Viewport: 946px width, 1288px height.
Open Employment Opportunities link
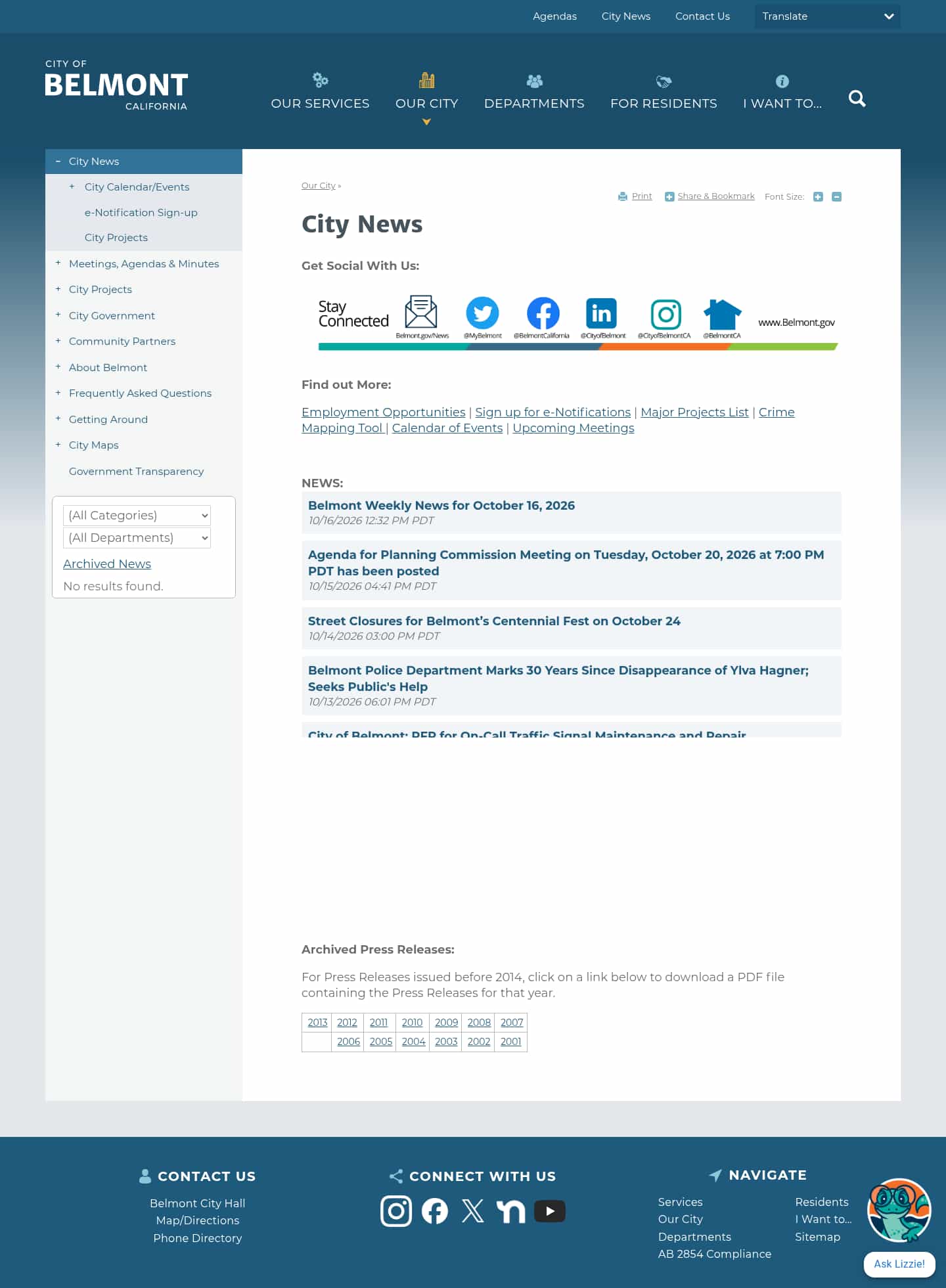point(383,412)
